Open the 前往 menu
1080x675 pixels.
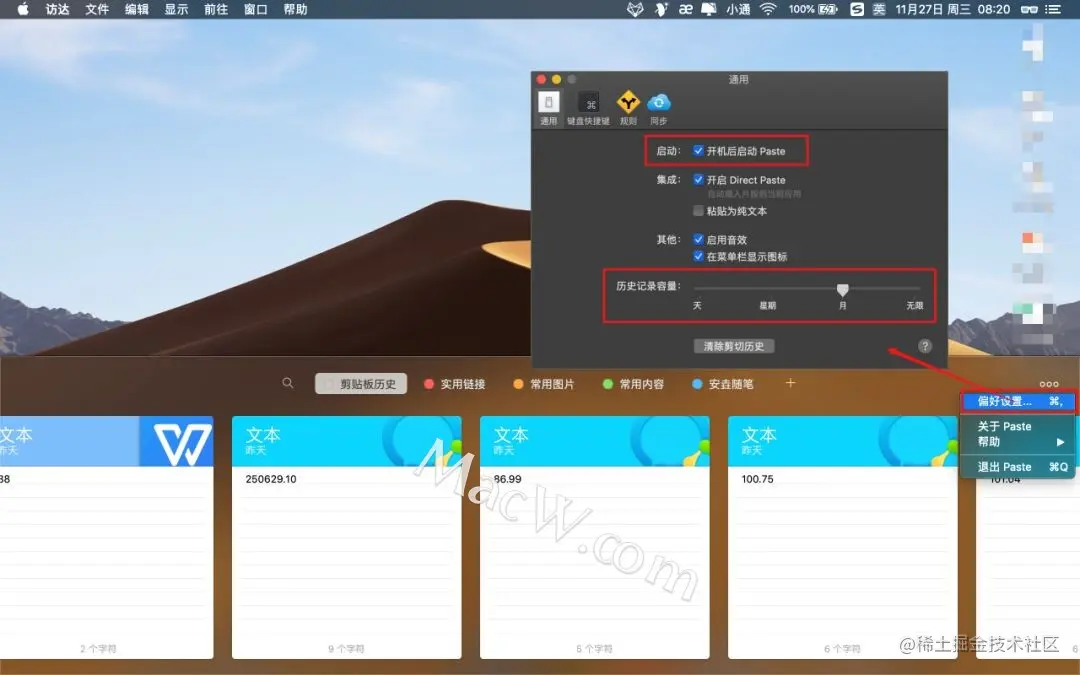tap(216, 9)
